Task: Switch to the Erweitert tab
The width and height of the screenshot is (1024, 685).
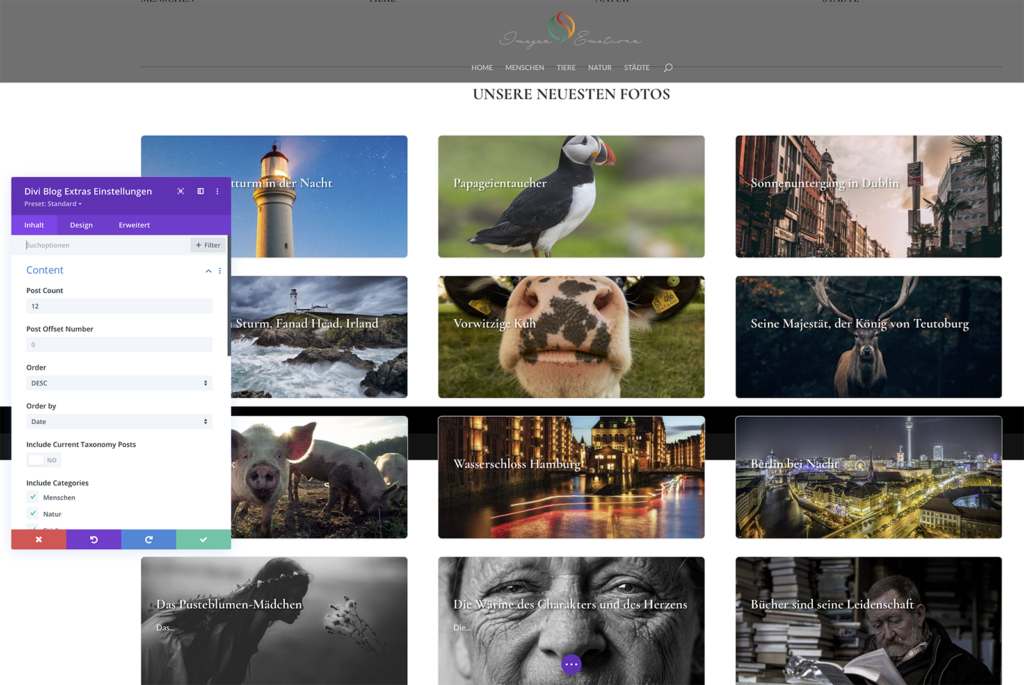Action: coord(134,225)
